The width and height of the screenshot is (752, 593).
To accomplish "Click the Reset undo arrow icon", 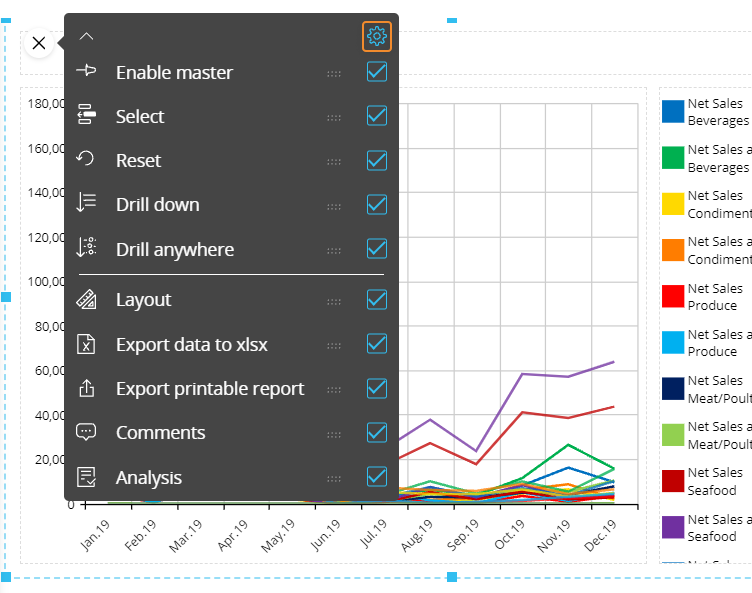I will click(x=86, y=159).
